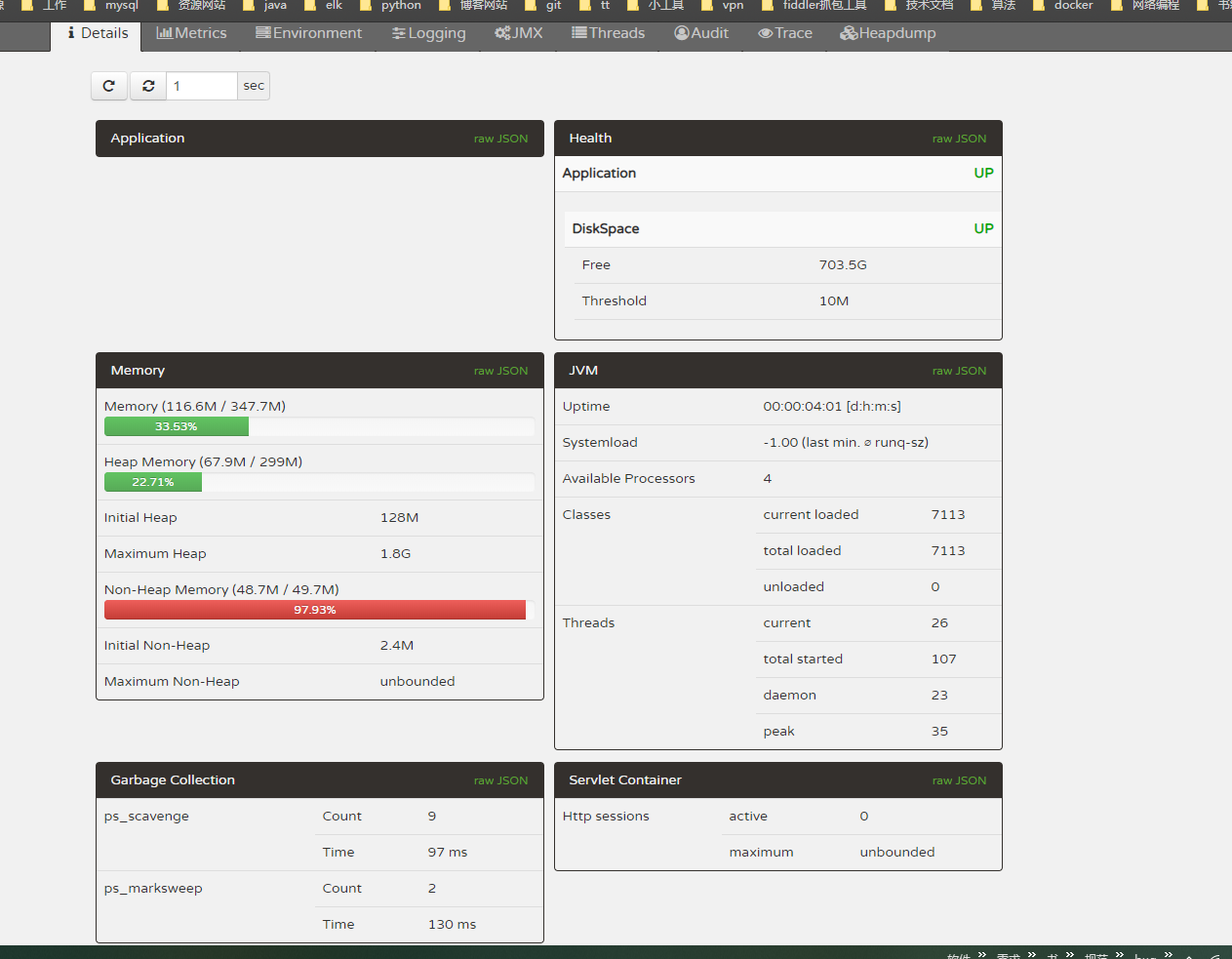1232x959 pixels.
Task: Select the Application UP status in Health
Action: click(983, 173)
